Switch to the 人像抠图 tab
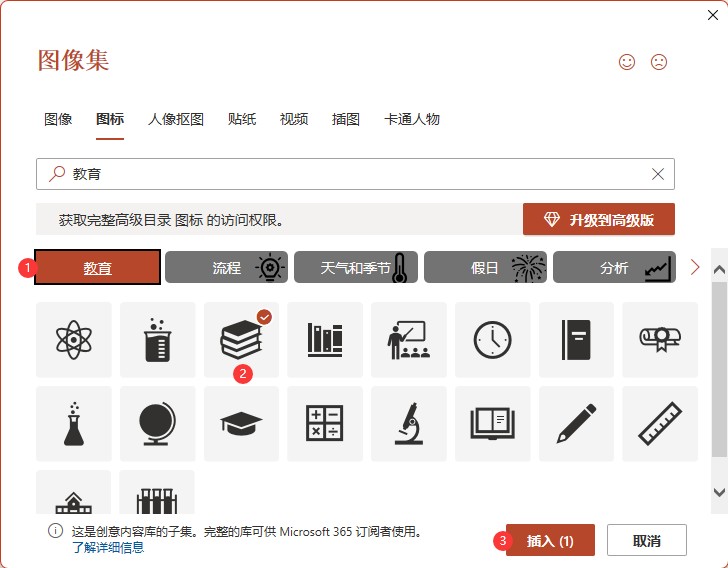 [176, 119]
